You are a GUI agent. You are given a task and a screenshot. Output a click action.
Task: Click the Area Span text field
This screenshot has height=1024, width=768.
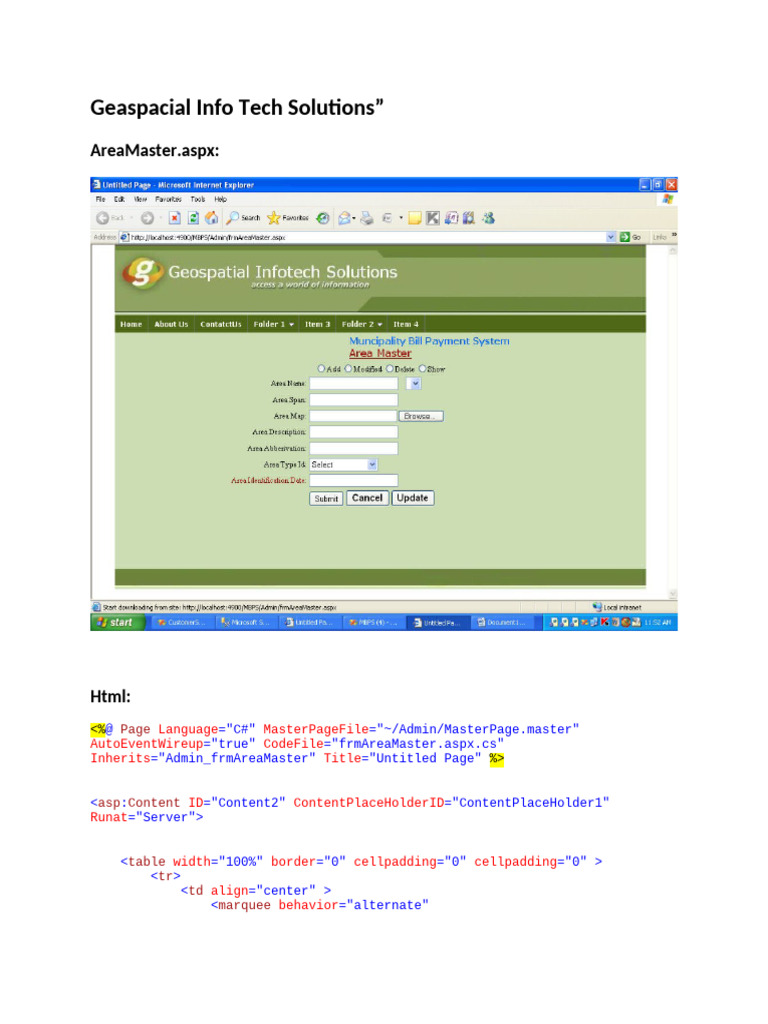pyautogui.click(x=353, y=399)
